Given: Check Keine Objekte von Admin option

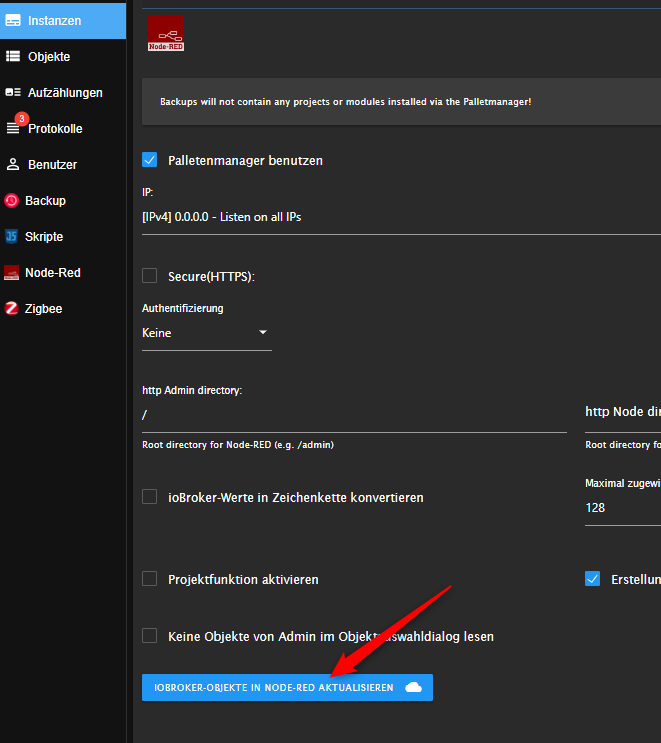Looking at the screenshot, I should click(x=150, y=635).
